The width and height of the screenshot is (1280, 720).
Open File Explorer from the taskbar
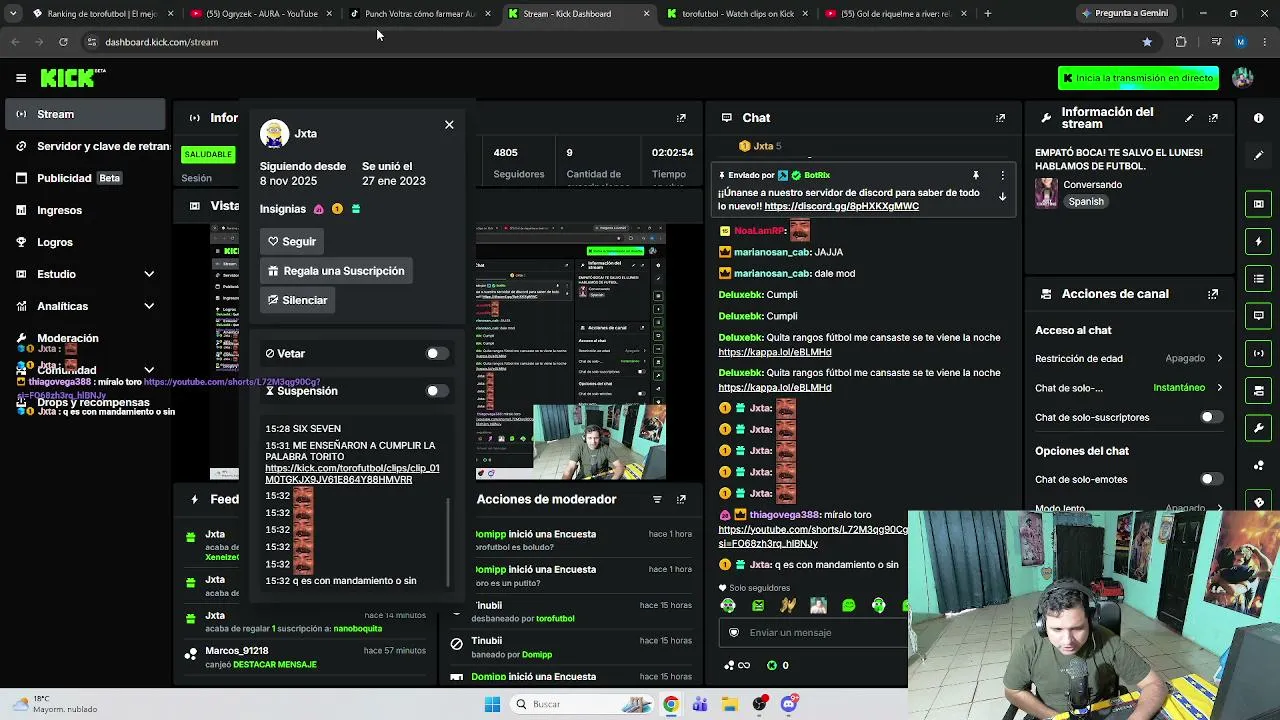pyautogui.click(x=730, y=704)
